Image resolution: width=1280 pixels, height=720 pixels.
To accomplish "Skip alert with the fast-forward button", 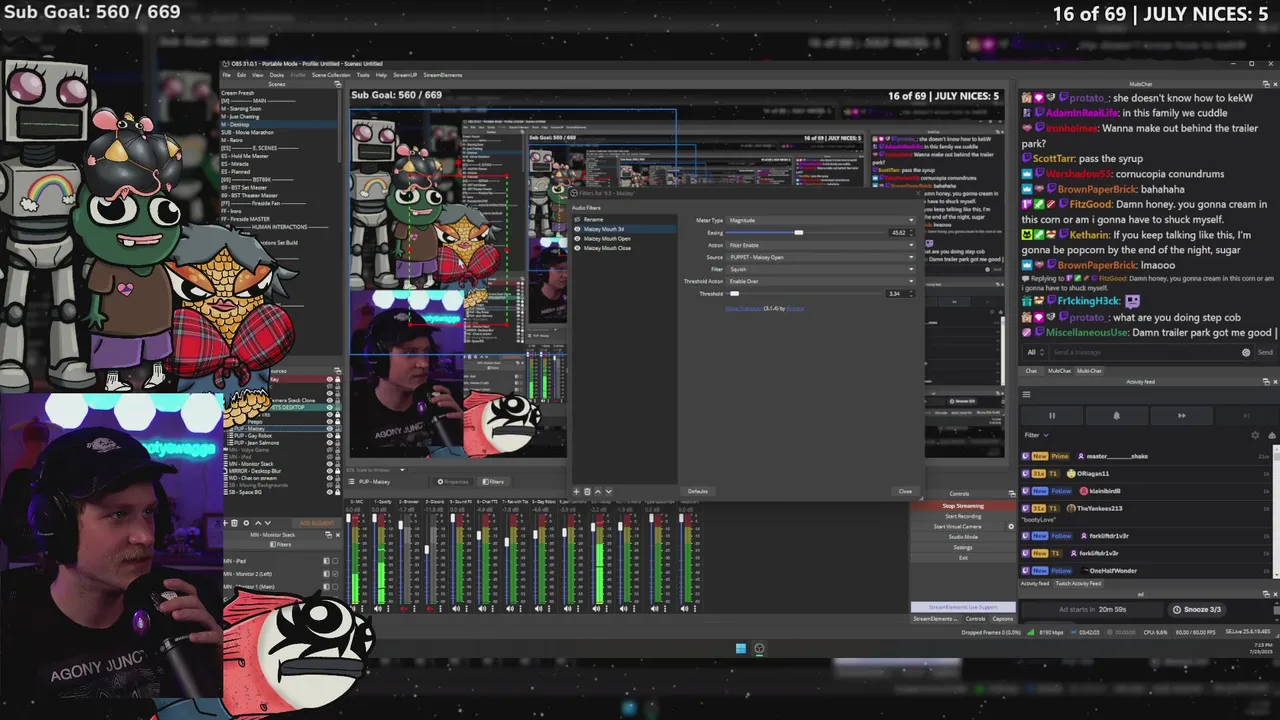I will [1182, 416].
